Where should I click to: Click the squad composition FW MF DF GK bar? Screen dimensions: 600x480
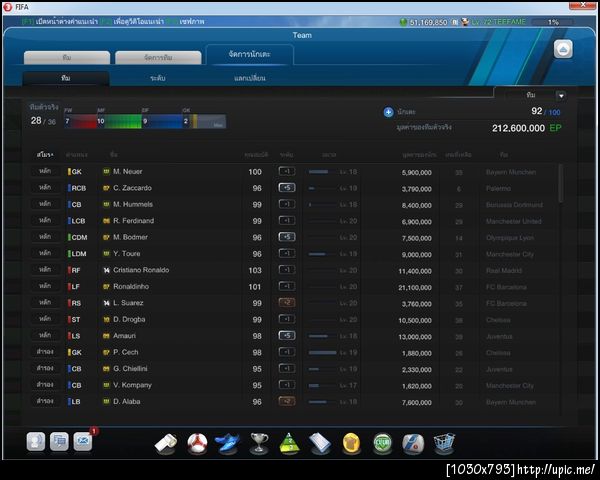[x=145, y=121]
